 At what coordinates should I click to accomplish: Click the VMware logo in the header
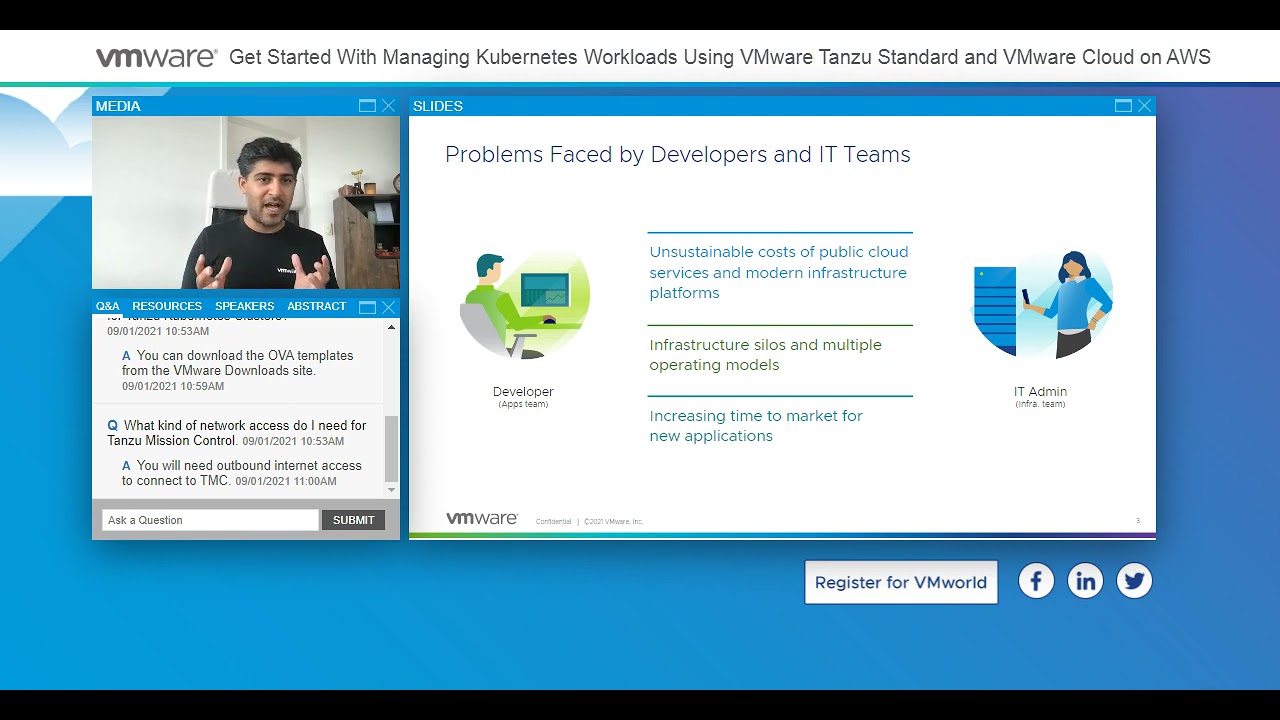(156, 57)
